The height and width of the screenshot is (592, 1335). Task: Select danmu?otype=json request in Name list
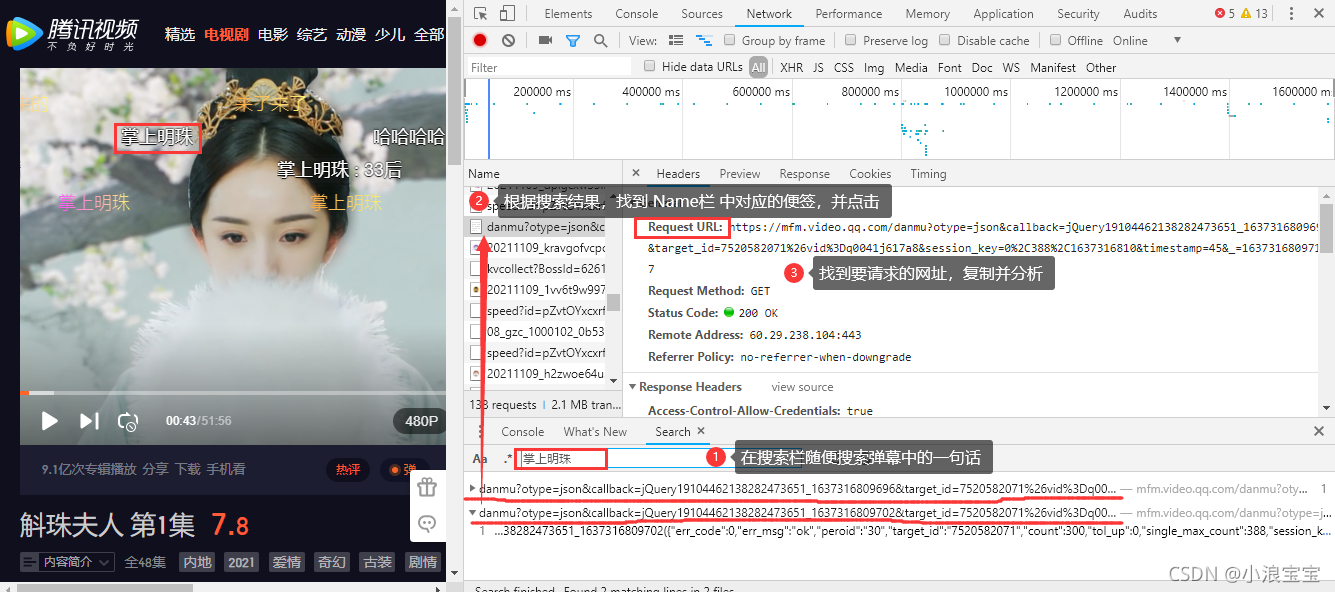[538, 227]
